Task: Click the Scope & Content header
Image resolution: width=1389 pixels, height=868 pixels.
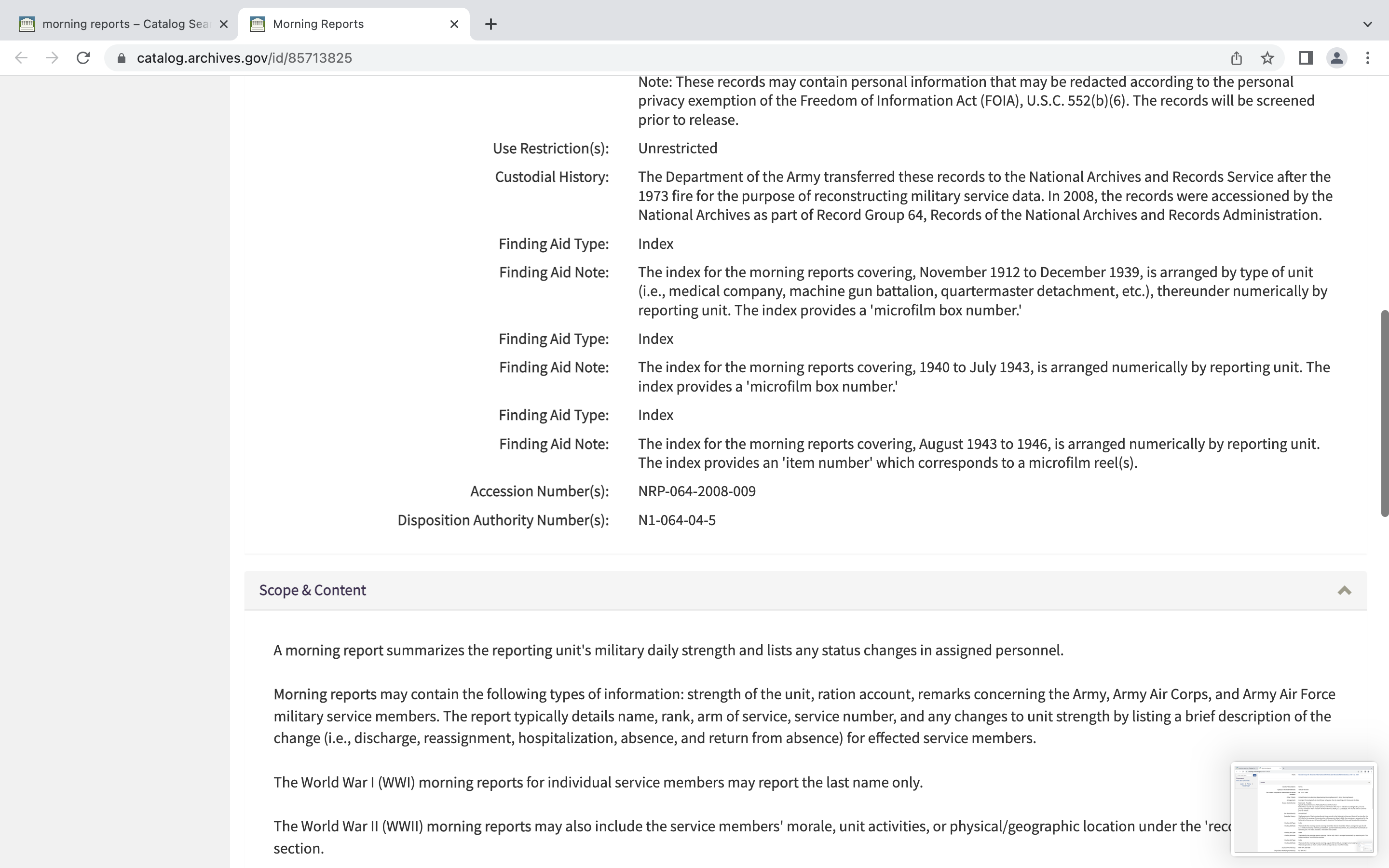Action: (312, 591)
